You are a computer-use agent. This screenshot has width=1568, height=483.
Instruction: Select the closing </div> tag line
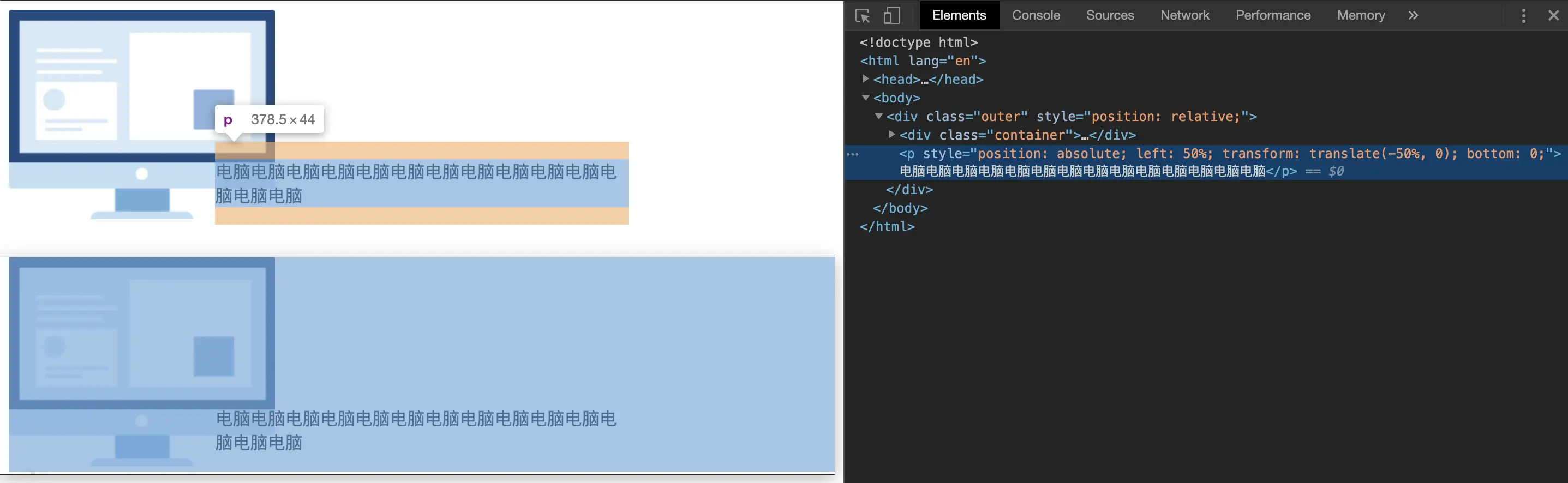[909, 190]
